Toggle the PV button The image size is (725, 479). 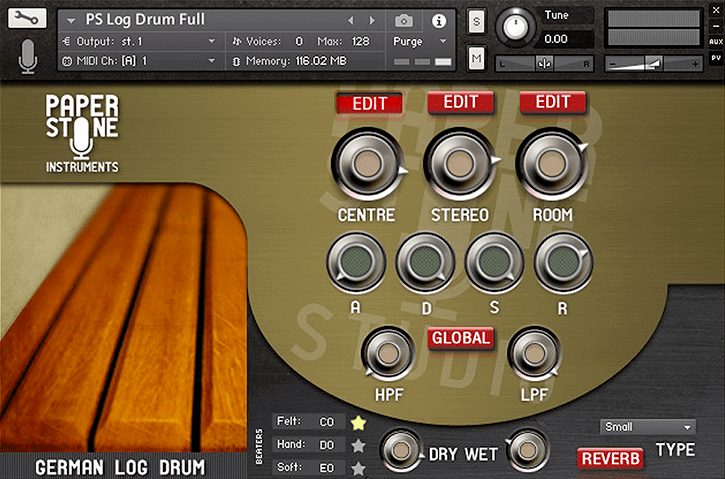(716, 58)
